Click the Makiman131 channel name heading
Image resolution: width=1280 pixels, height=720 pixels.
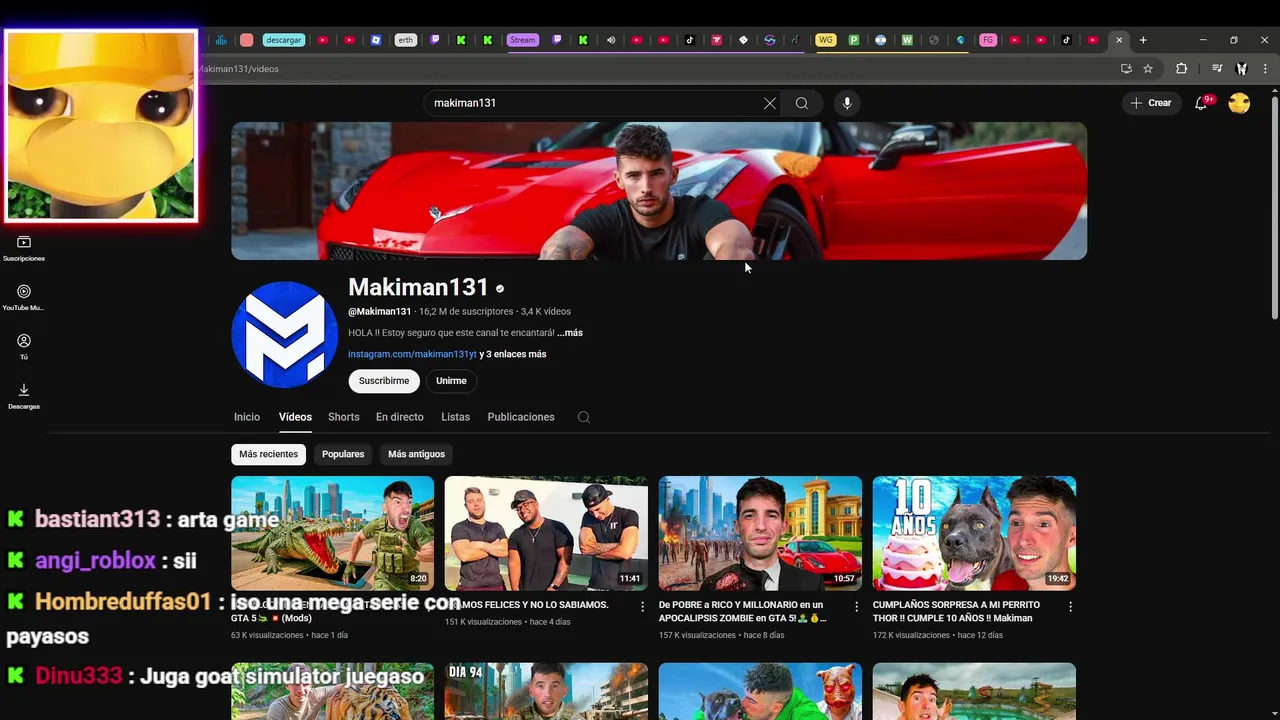click(x=418, y=287)
